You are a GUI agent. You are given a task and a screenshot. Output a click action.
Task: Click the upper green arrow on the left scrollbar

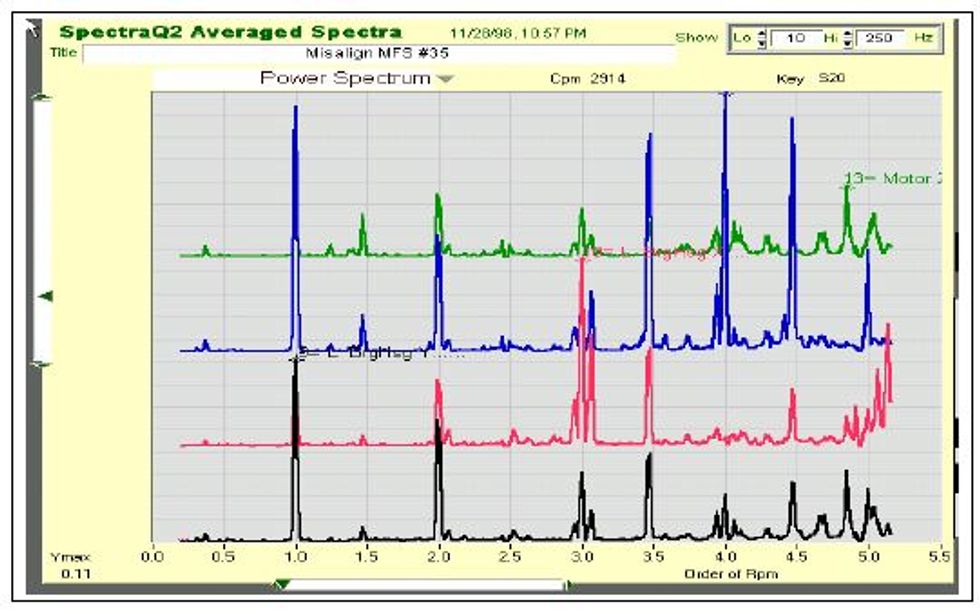pyautogui.click(x=38, y=96)
